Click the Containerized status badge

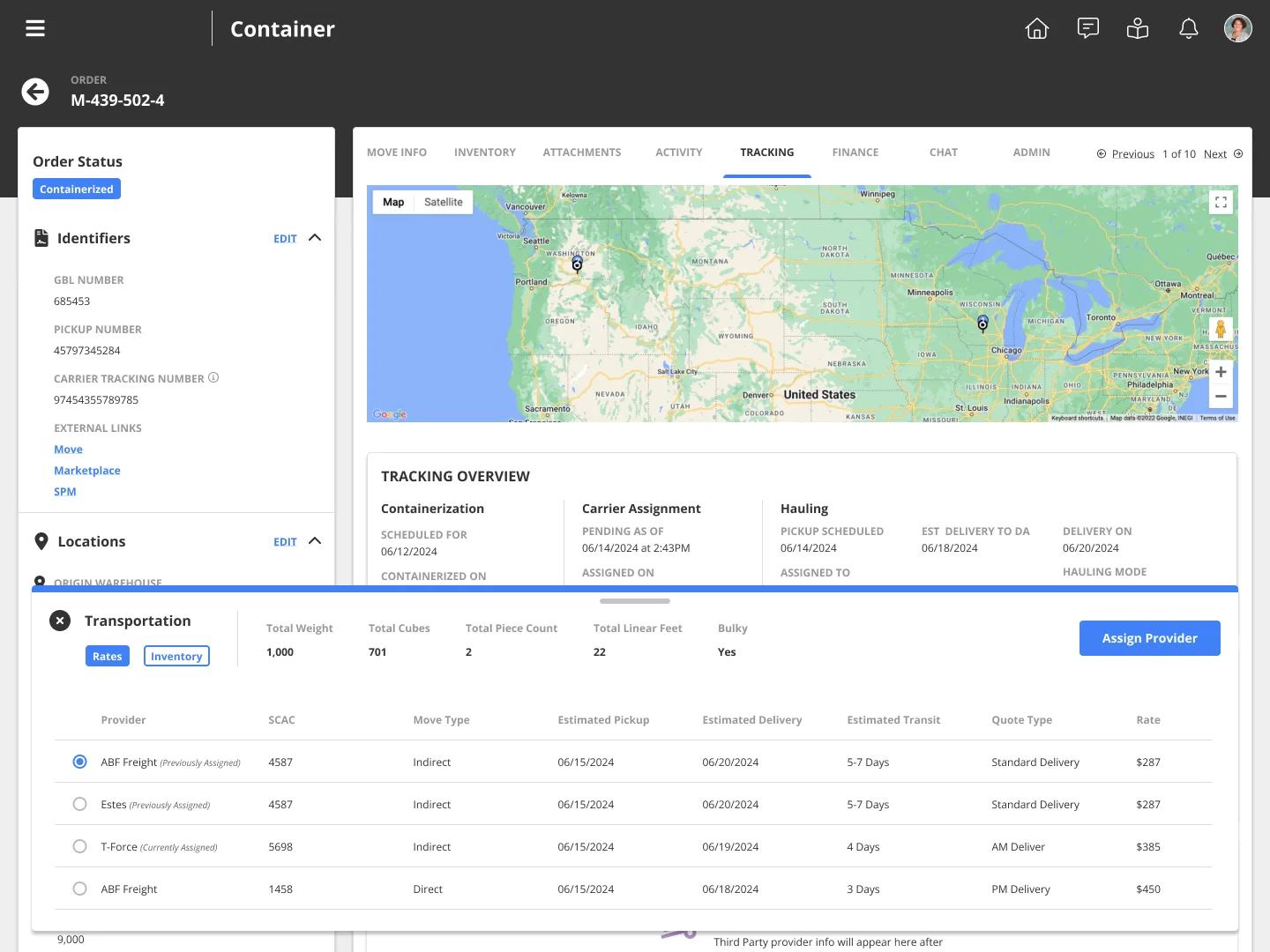[x=77, y=190]
